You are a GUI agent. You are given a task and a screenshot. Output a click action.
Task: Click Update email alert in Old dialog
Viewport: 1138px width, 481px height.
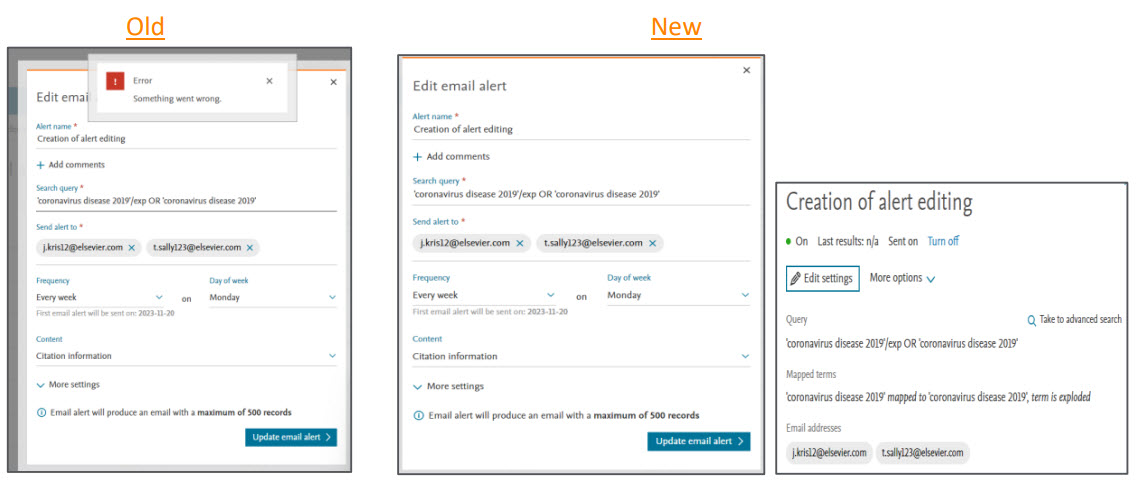(290, 437)
